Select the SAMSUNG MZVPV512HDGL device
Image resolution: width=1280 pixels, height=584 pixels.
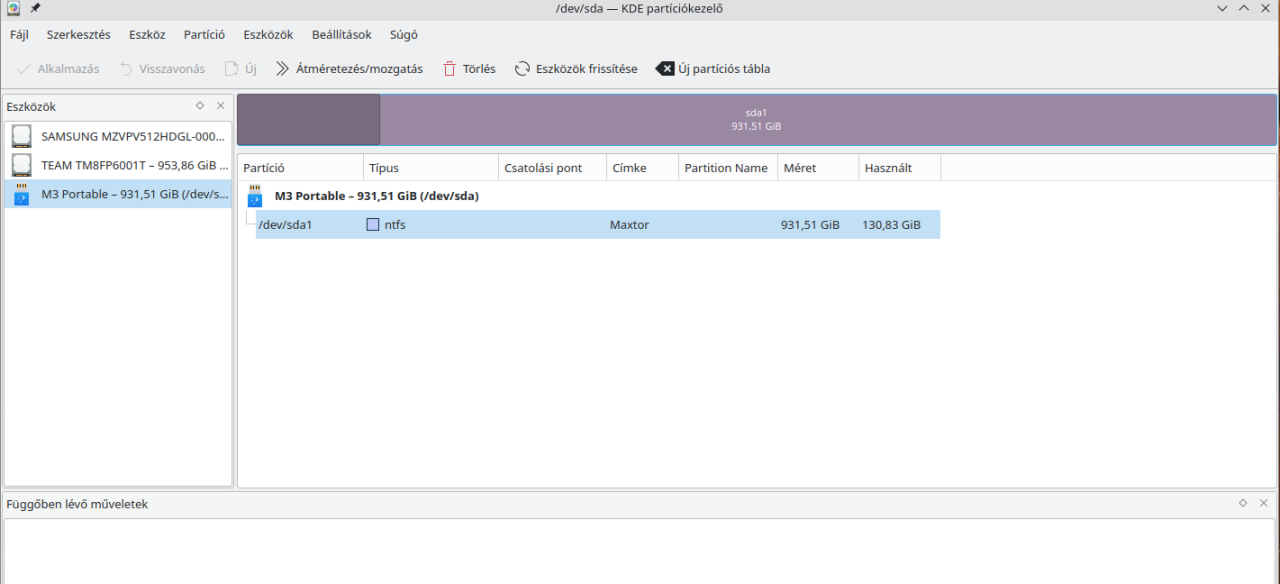[x=118, y=136]
